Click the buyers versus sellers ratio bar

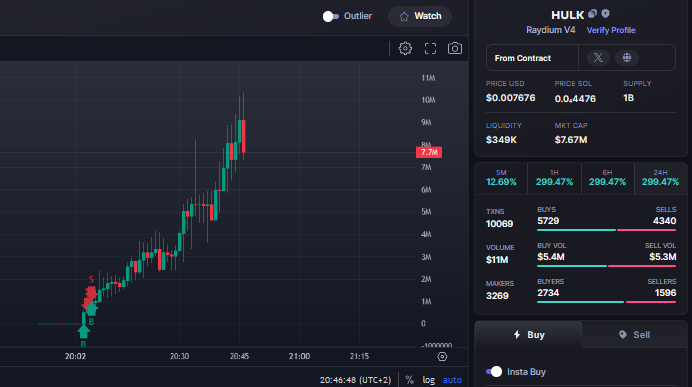tap(606, 302)
